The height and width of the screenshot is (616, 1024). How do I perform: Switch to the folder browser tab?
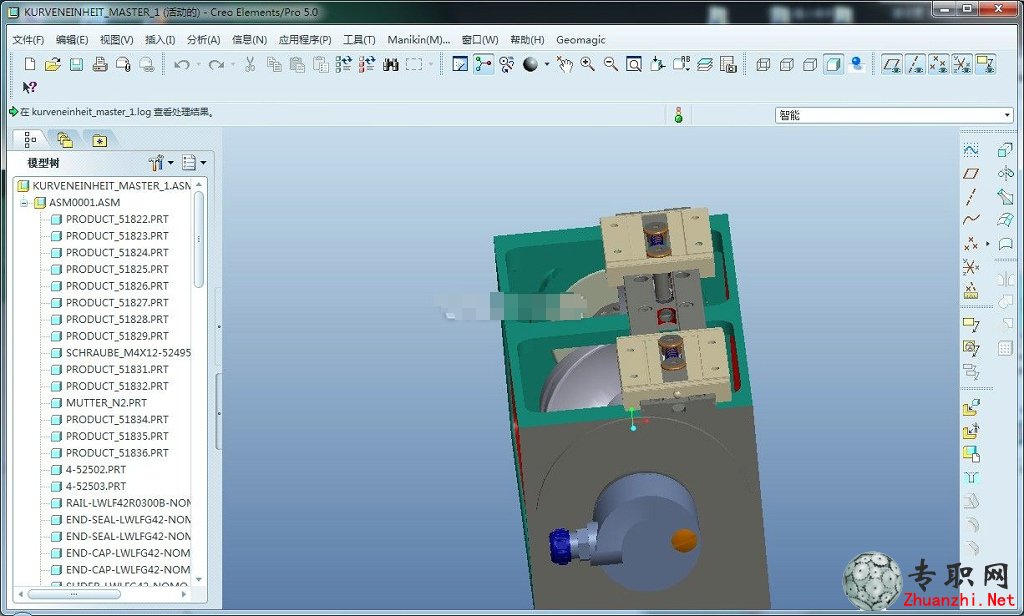point(65,140)
